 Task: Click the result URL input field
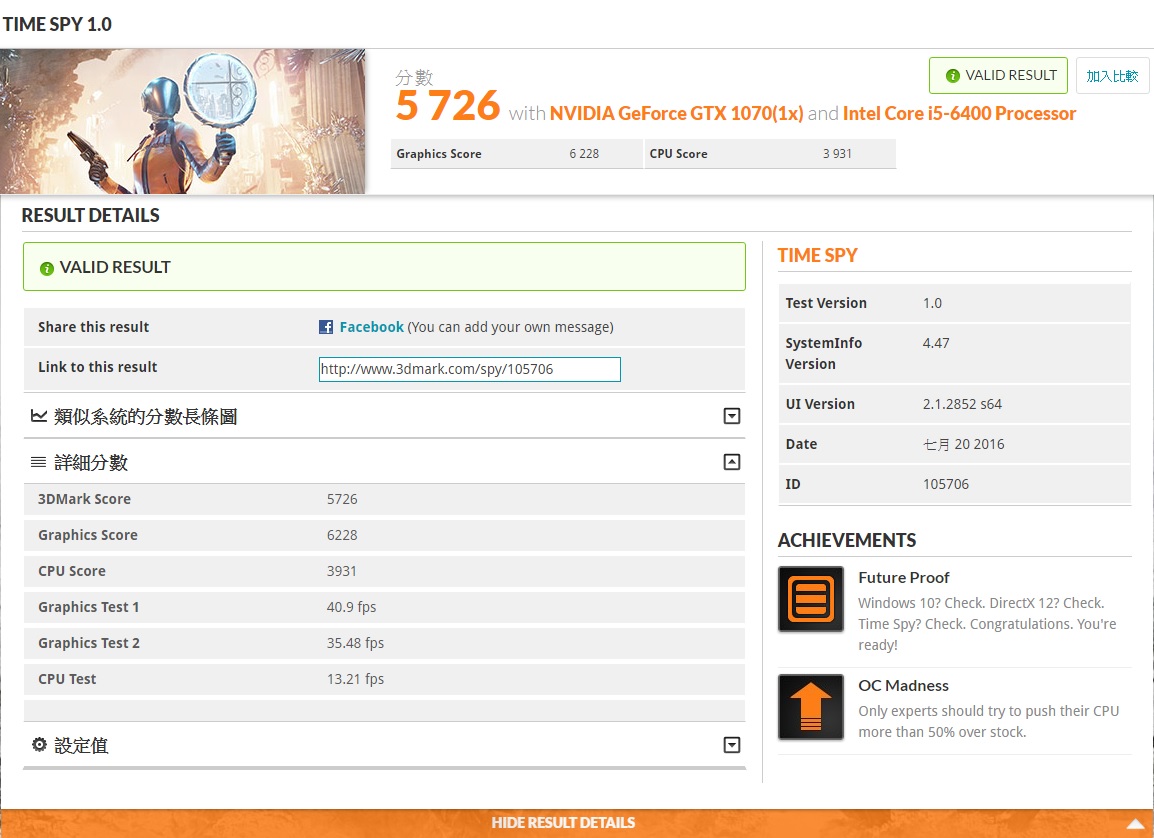470,369
